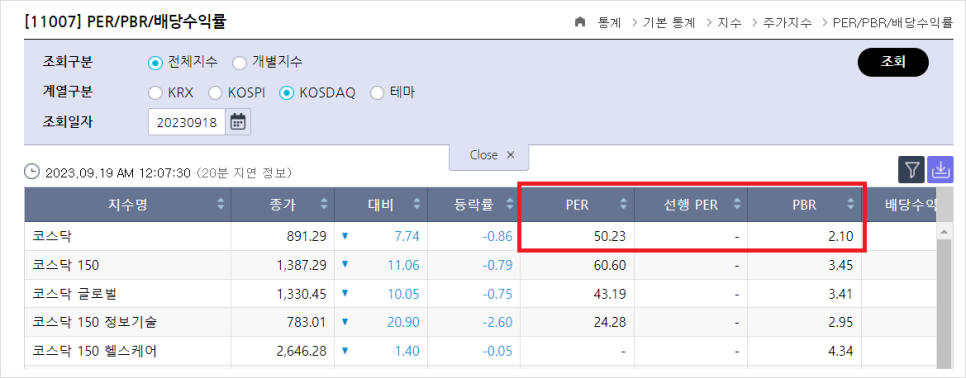Choose the KRX series radio button
This screenshot has width=966, height=378.
[x=155, y=93]
